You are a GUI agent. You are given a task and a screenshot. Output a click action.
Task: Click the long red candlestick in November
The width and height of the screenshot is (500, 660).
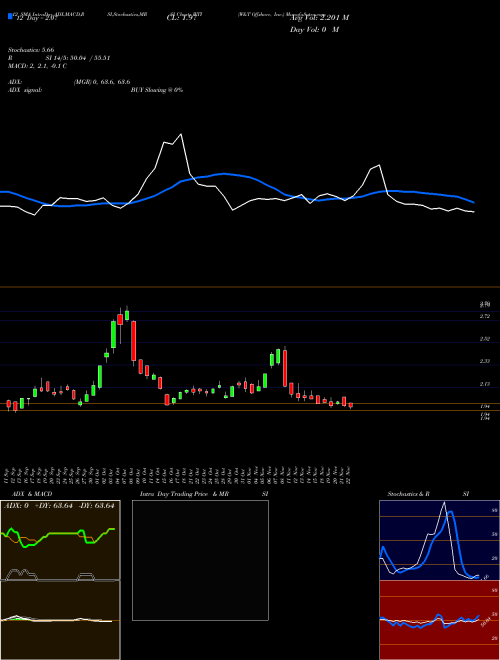285,368
